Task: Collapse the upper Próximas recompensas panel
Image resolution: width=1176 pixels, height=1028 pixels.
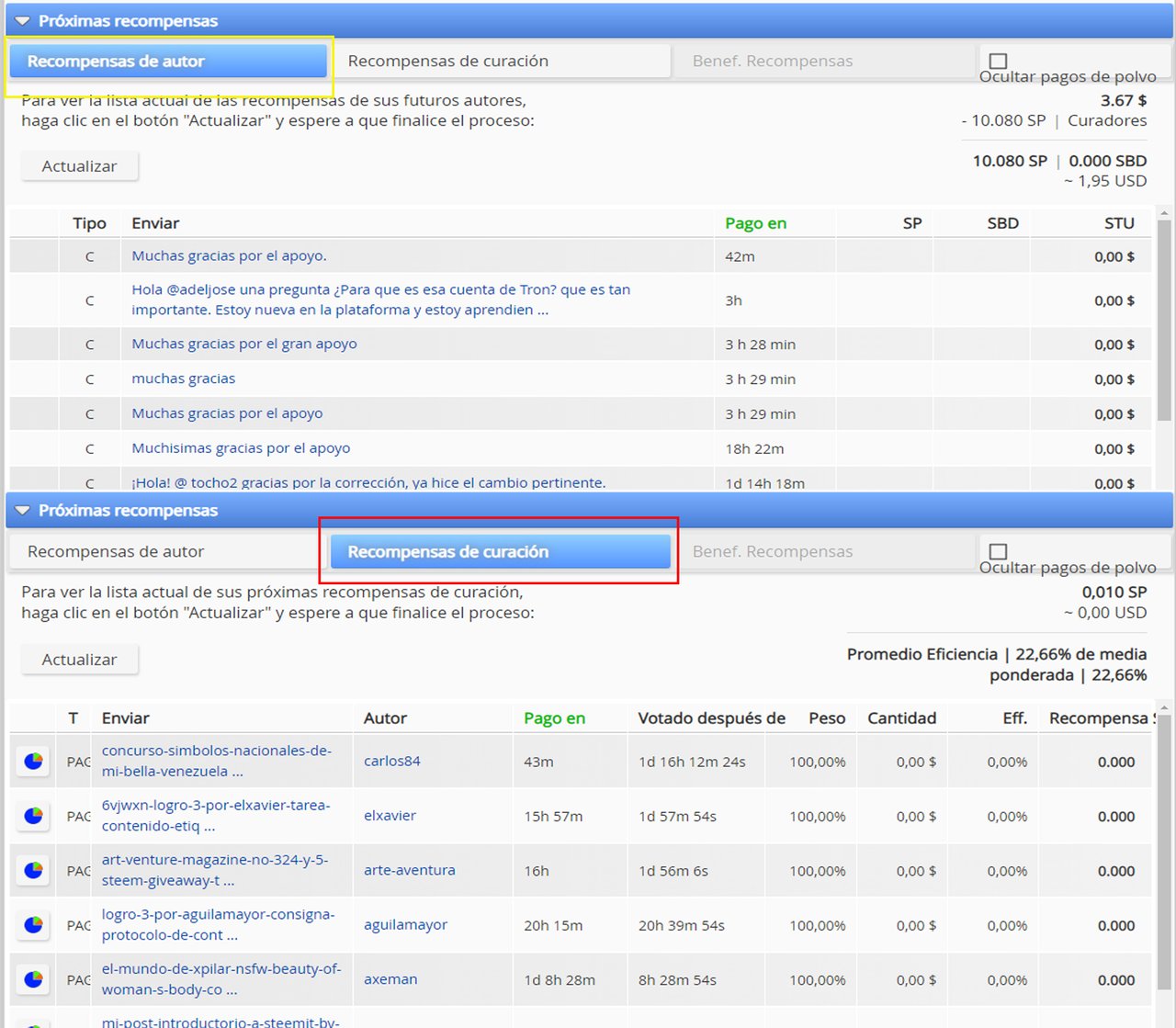Action: (x=23, y=21)
